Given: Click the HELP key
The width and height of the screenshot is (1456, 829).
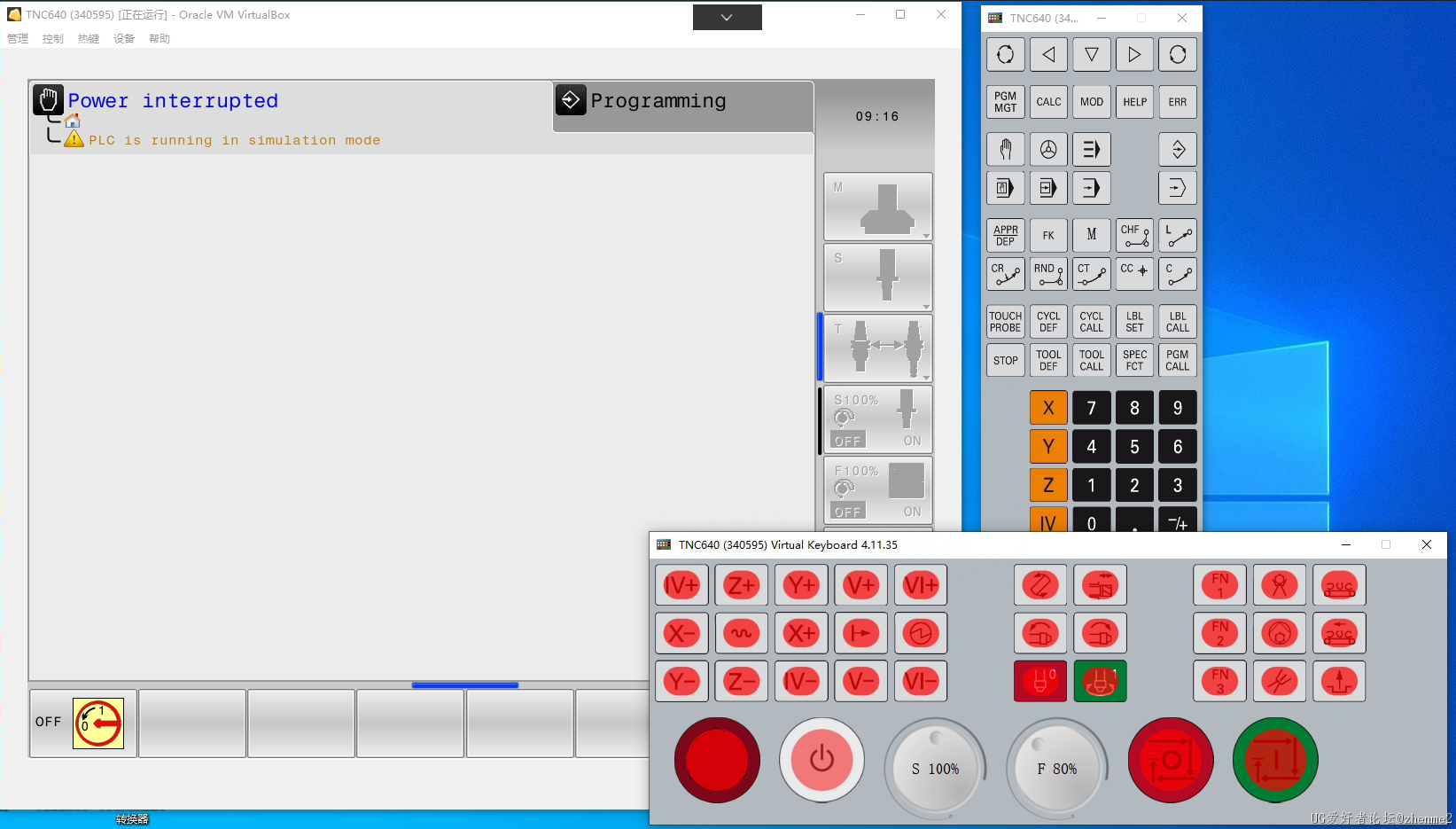Looking at the screenshot, I should point(1134,102).
